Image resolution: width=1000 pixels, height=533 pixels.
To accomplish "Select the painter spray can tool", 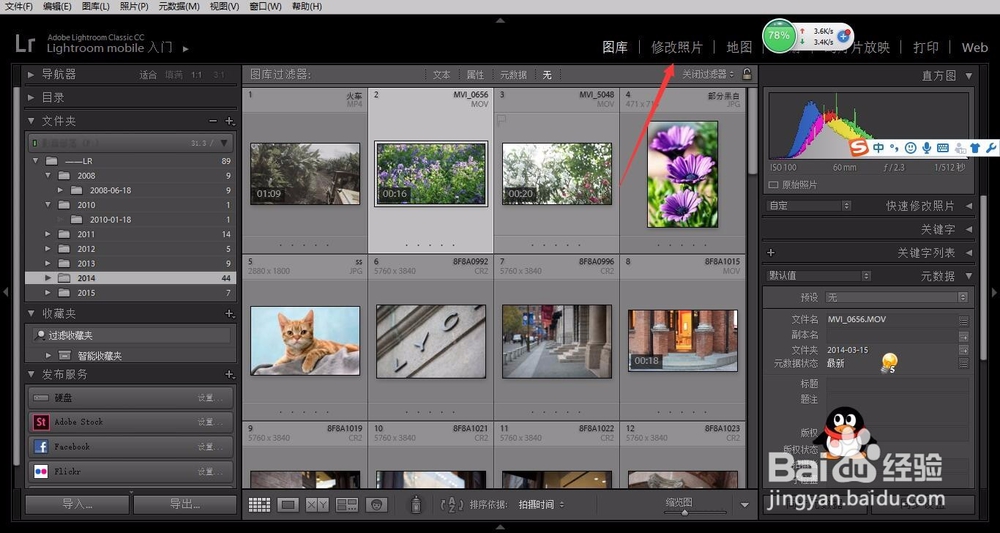I will 416,504.
